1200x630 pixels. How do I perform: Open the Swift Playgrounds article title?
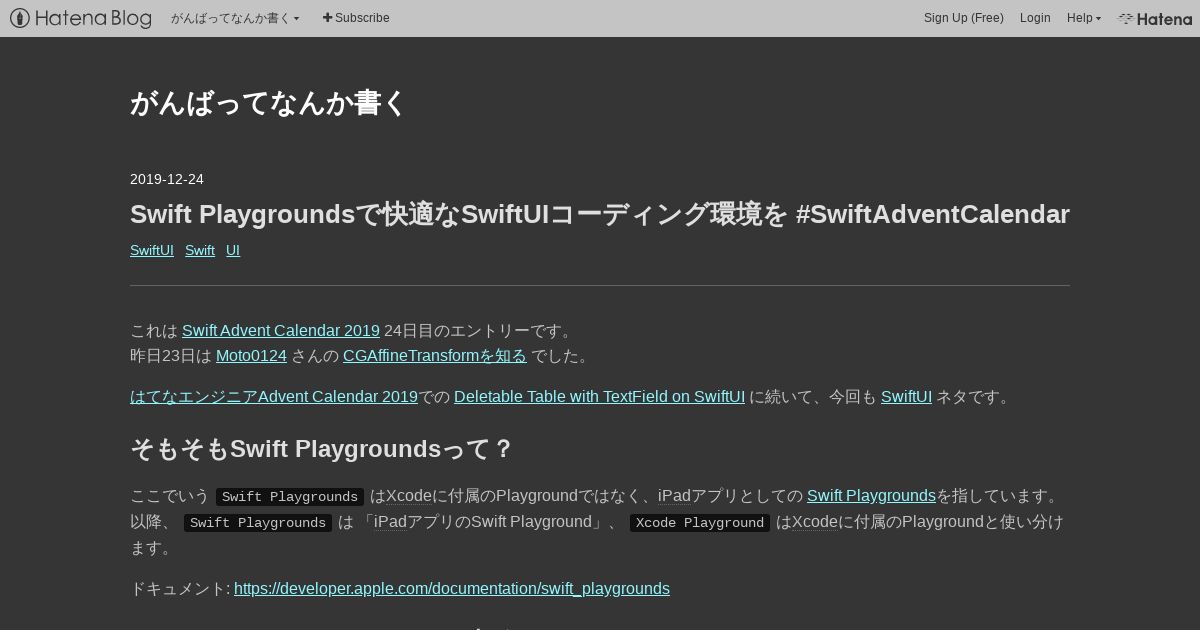[600, 214]
